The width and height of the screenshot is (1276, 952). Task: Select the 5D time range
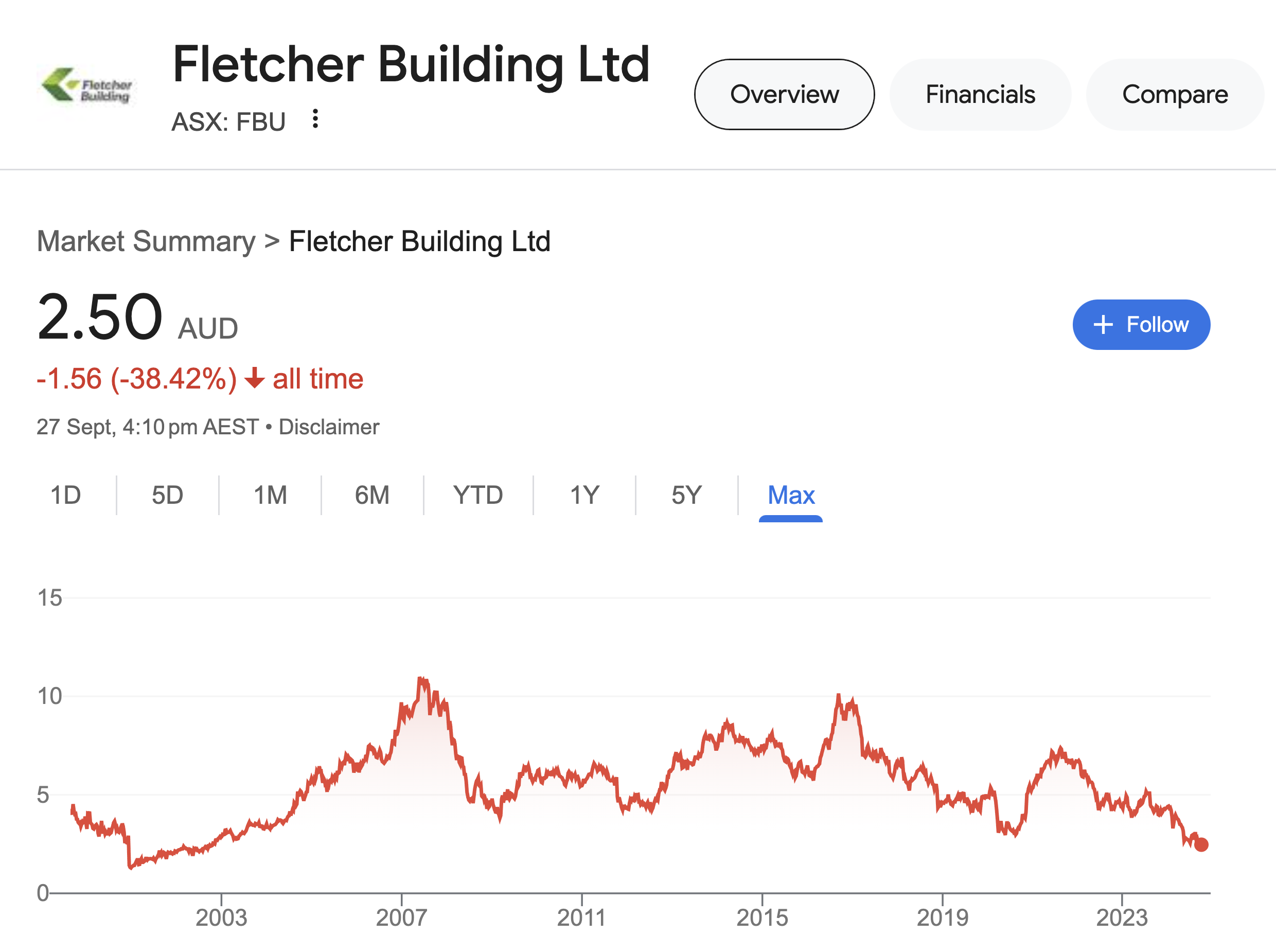[x=167, y=496]
